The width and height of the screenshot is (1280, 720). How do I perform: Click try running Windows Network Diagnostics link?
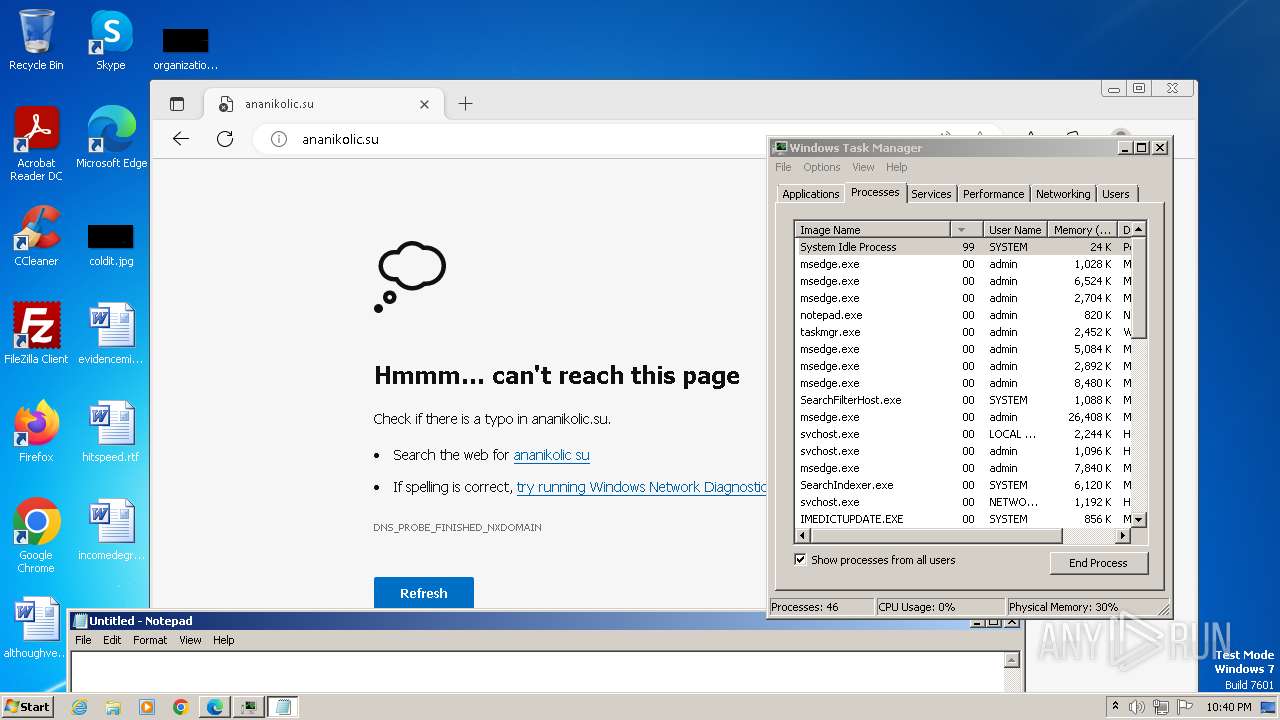pyautogui.click(x=641, y=487)
